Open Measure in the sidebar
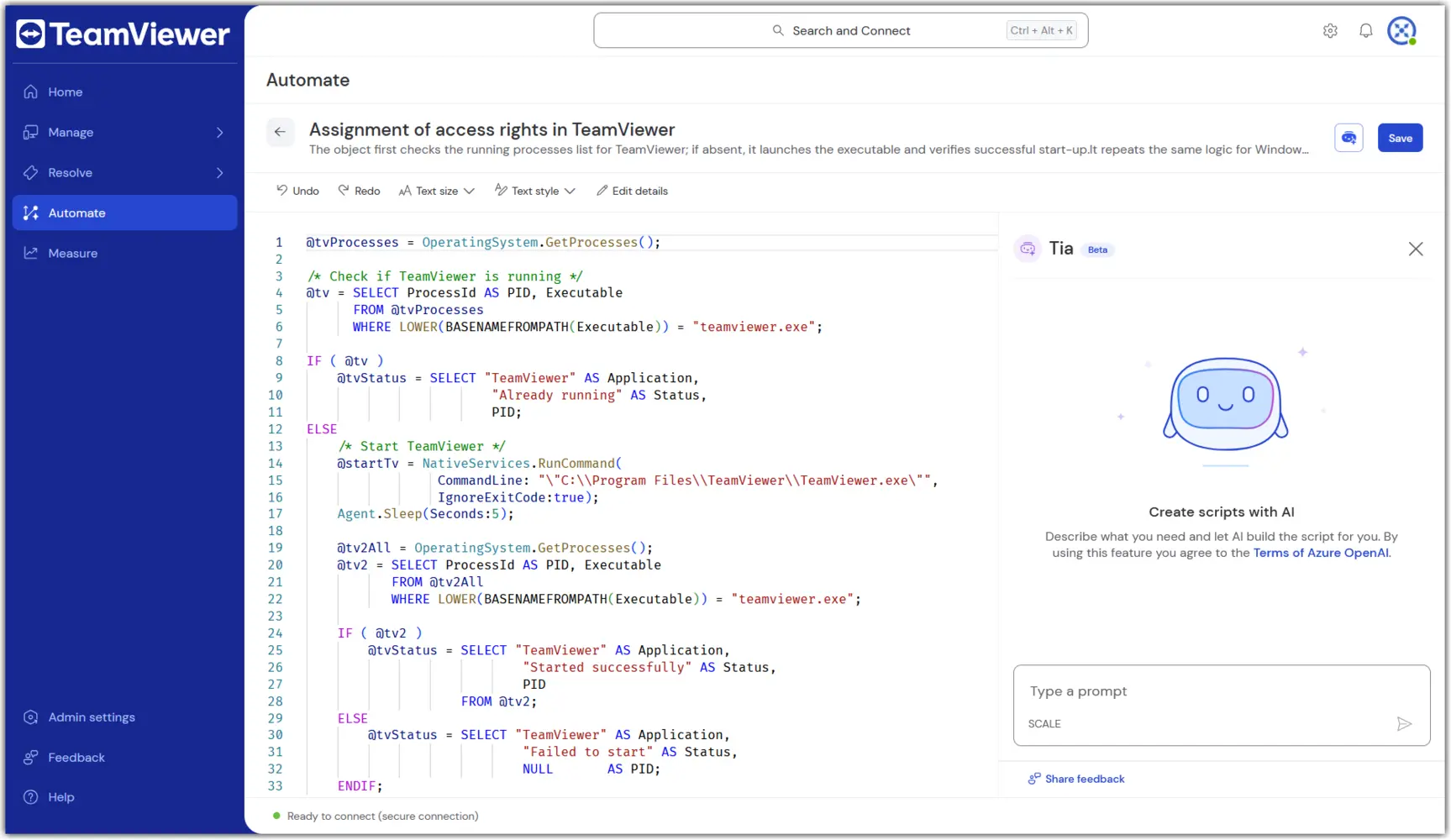 tap(124, 253)
